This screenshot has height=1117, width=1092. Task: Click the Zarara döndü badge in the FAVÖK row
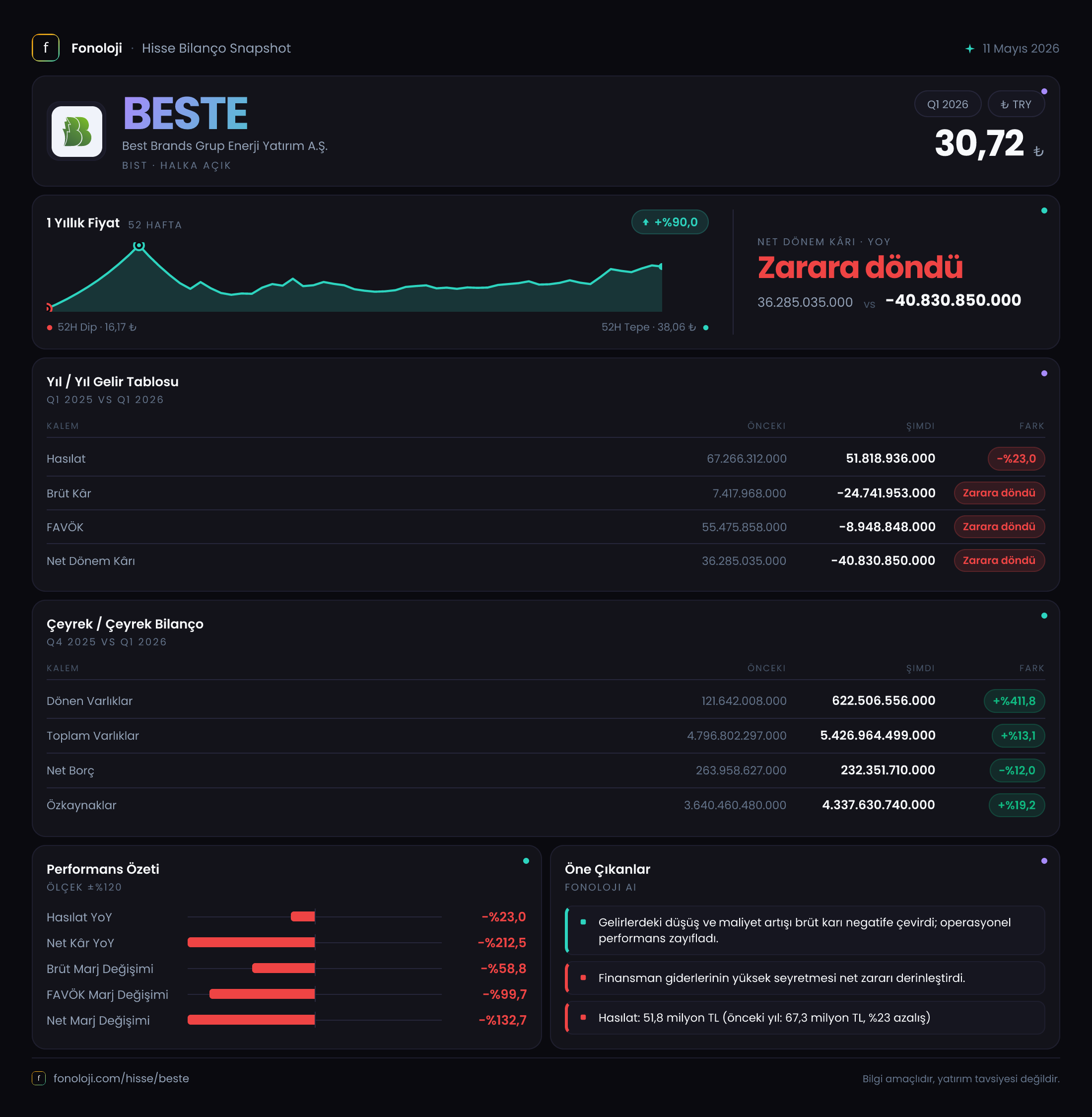[x=999, y=527]
